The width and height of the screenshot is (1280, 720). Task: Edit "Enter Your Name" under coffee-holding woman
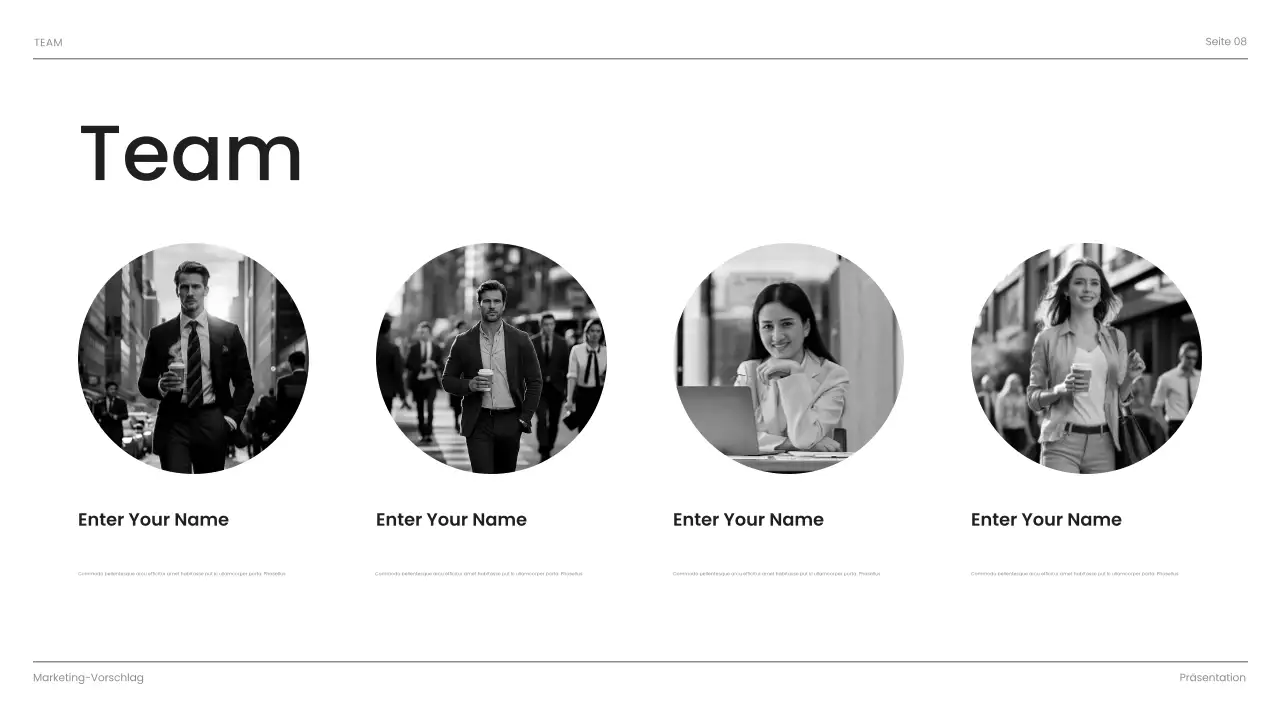click(x=1046, y=520)
